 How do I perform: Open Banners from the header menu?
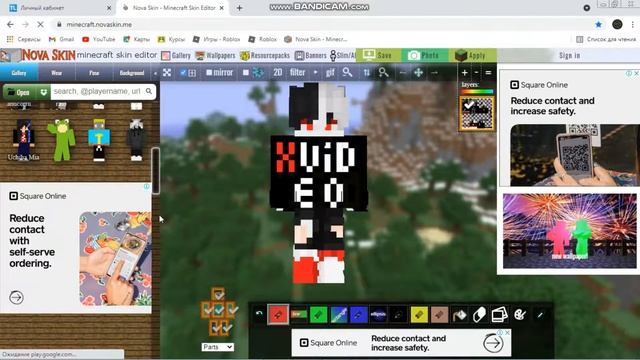click(311, 56)
